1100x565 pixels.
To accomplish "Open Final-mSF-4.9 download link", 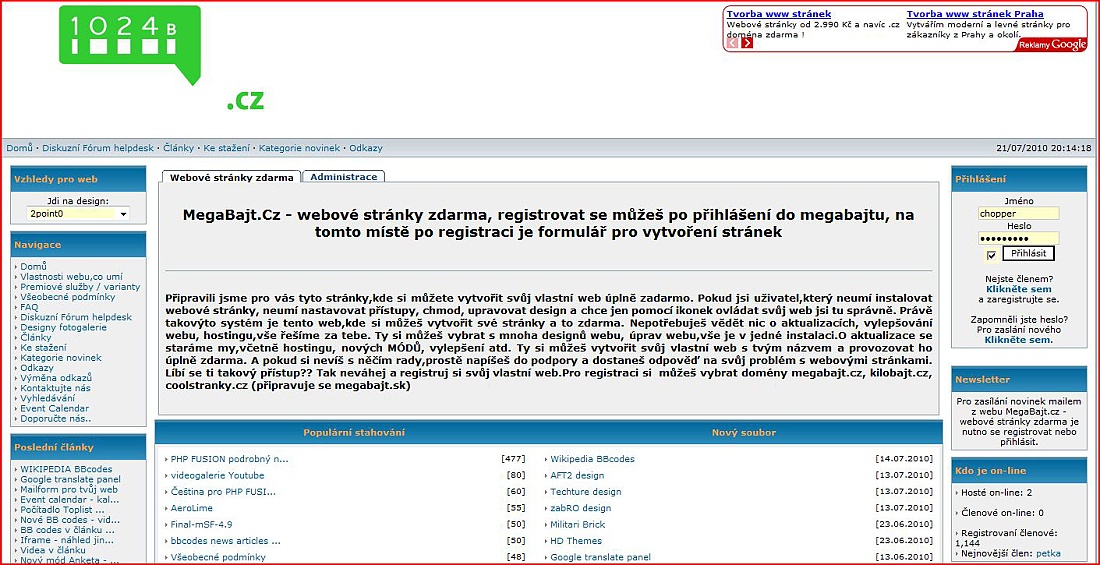I will click(201, 524).
